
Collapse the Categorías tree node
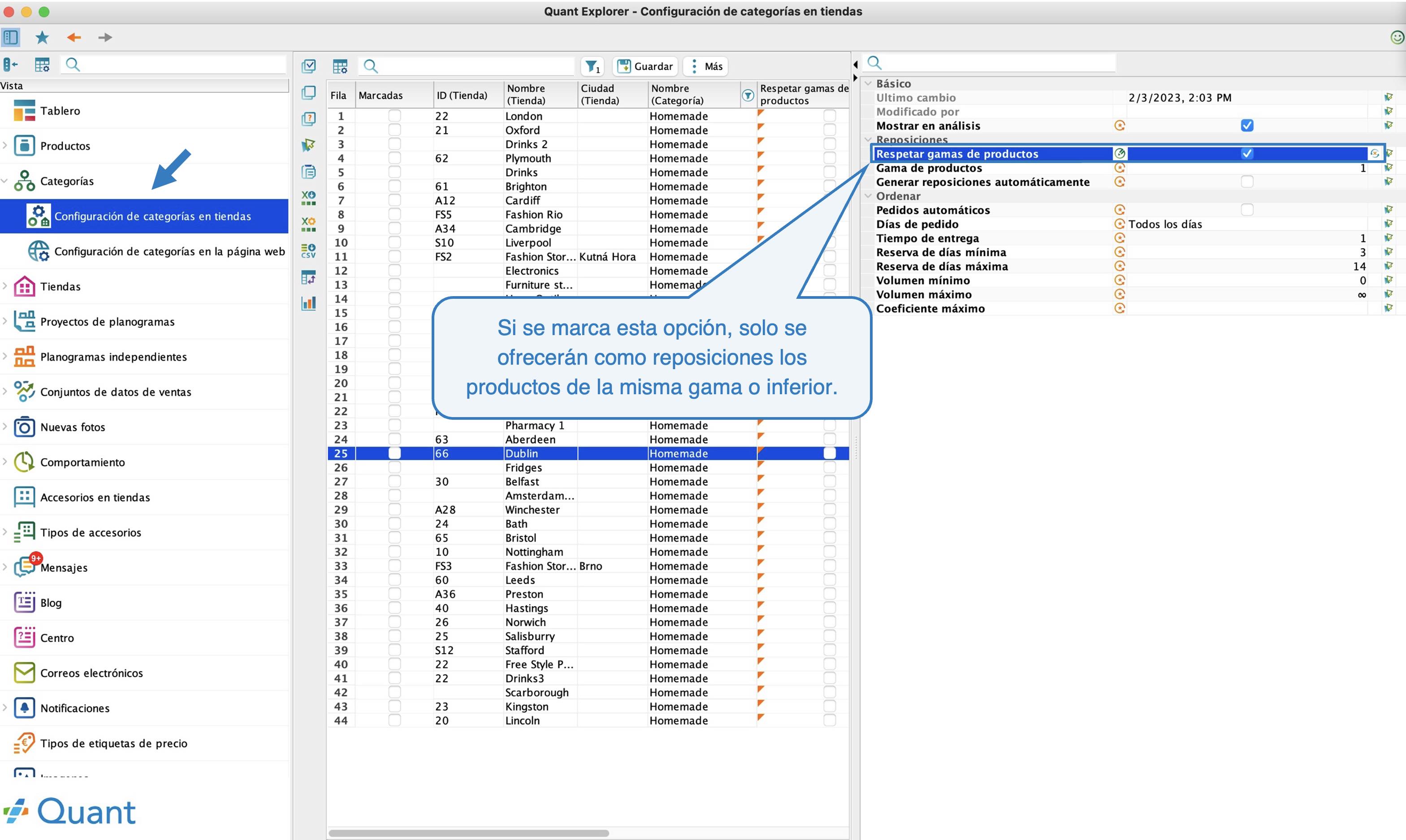(x=5, y=181)
